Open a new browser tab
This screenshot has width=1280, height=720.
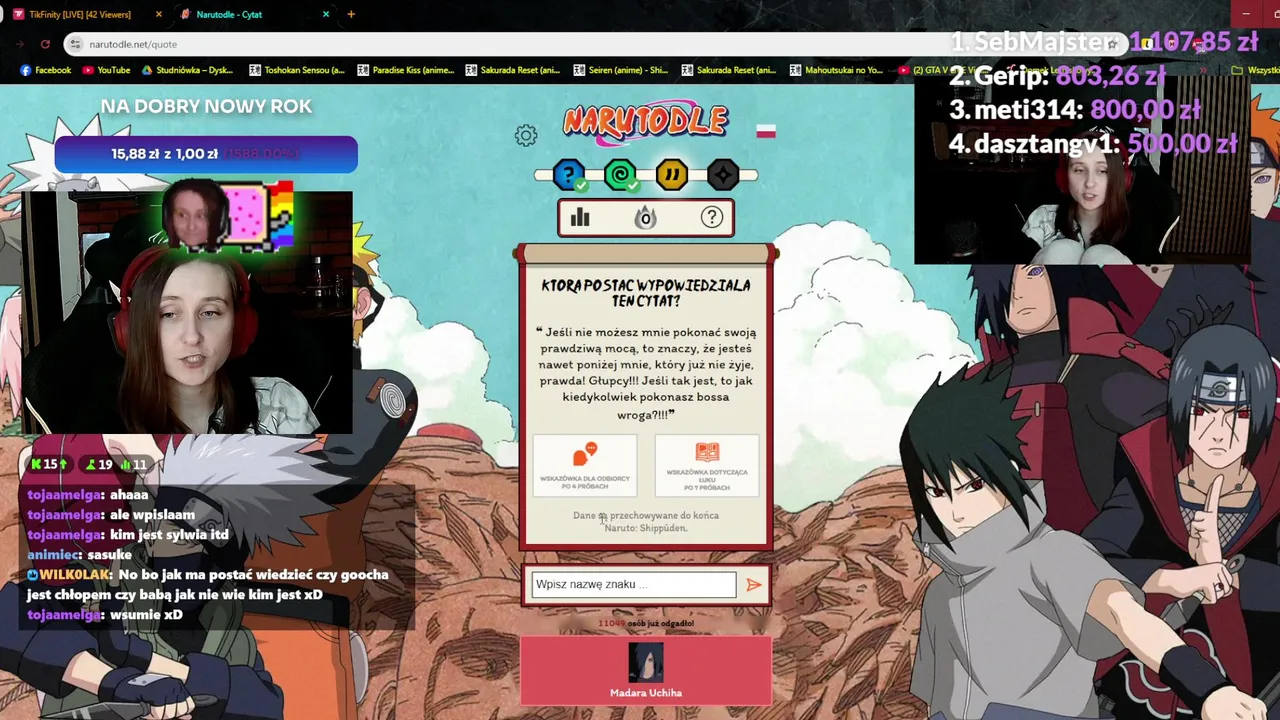(351, 14)
